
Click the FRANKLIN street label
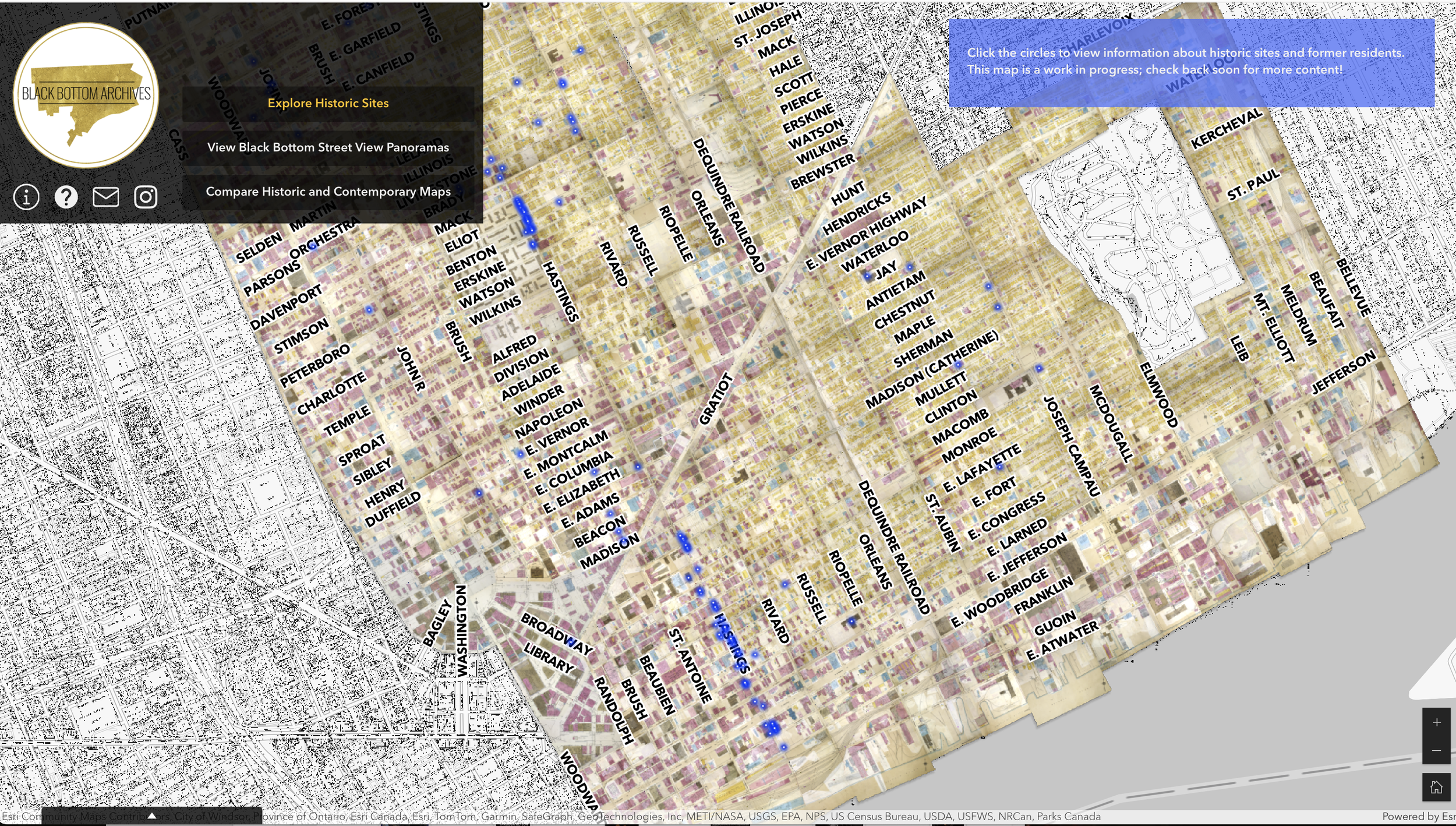(1043, 595)
